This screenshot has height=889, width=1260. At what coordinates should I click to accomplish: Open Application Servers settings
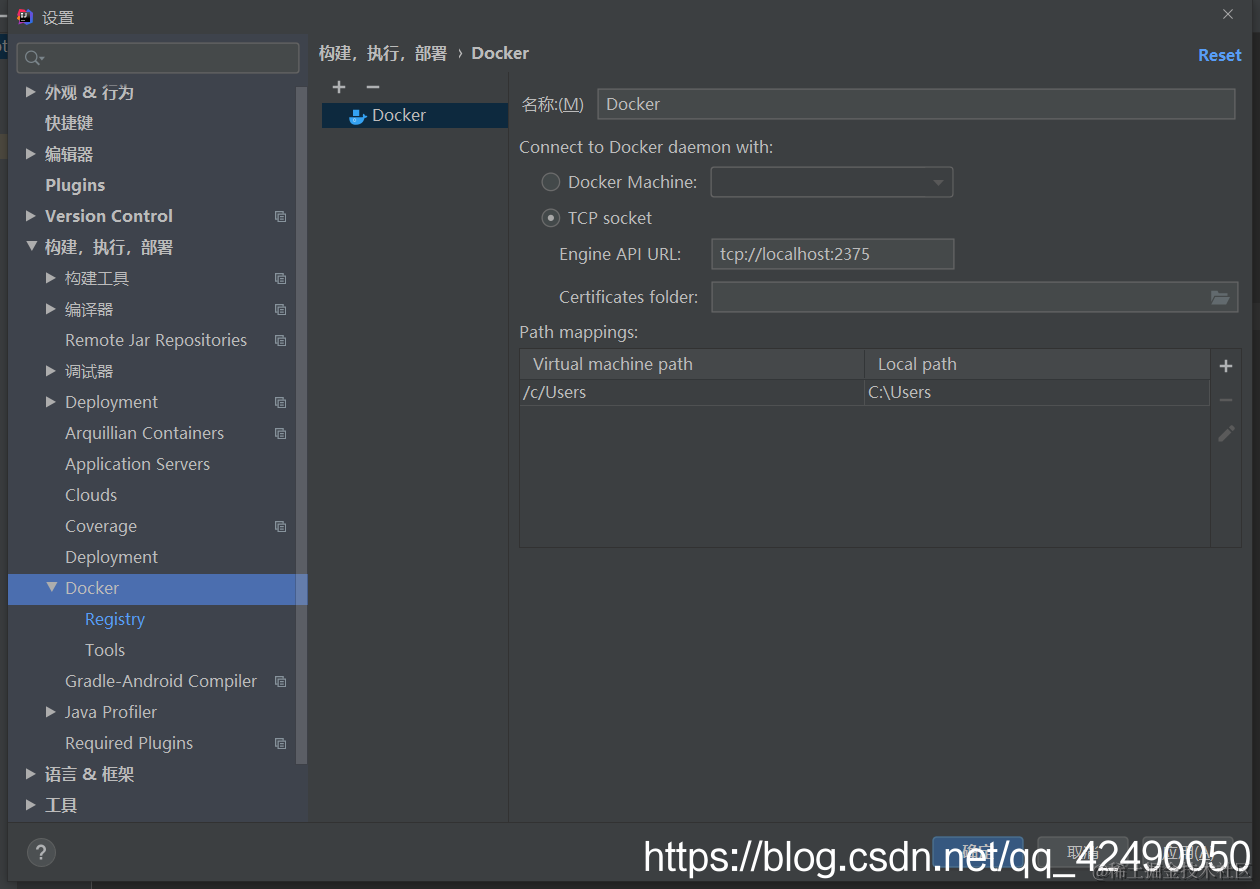coord(137,464)
